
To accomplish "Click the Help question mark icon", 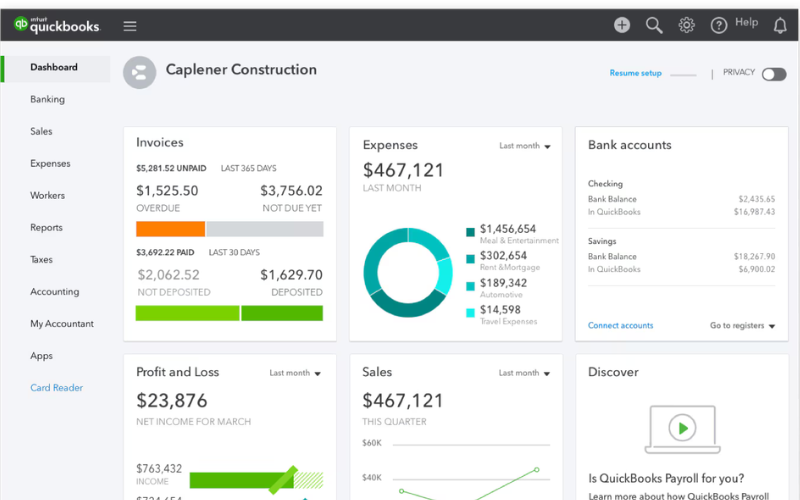I will click(718, 26).
